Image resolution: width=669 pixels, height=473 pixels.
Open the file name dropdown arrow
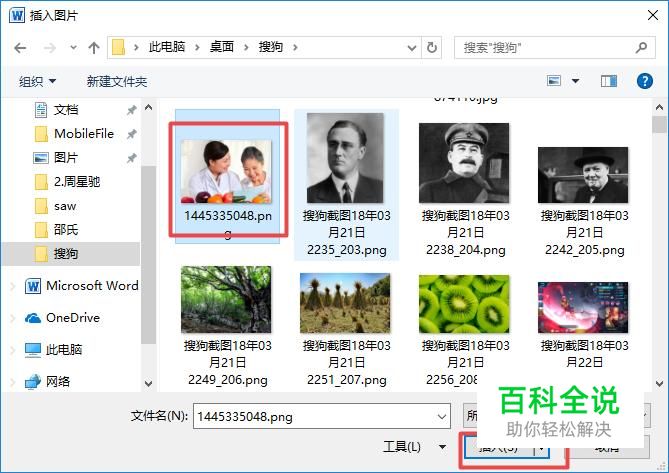[442, 416]
